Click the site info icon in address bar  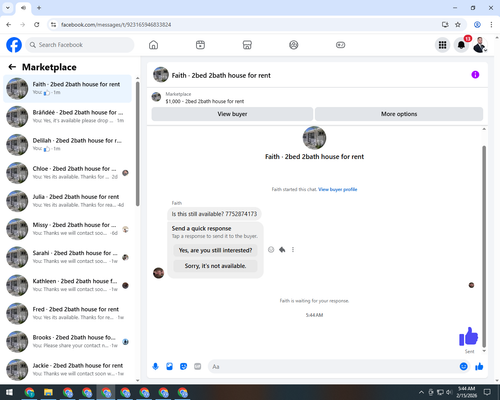53,25
